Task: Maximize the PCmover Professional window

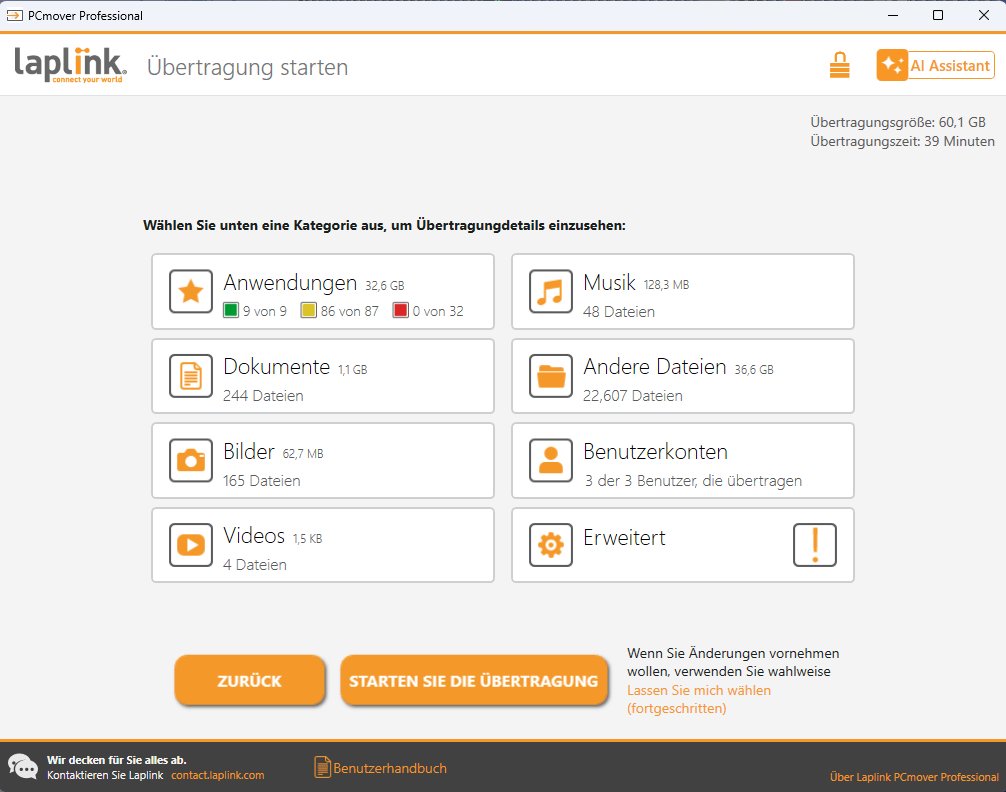Action: click(x=937, y=15)
